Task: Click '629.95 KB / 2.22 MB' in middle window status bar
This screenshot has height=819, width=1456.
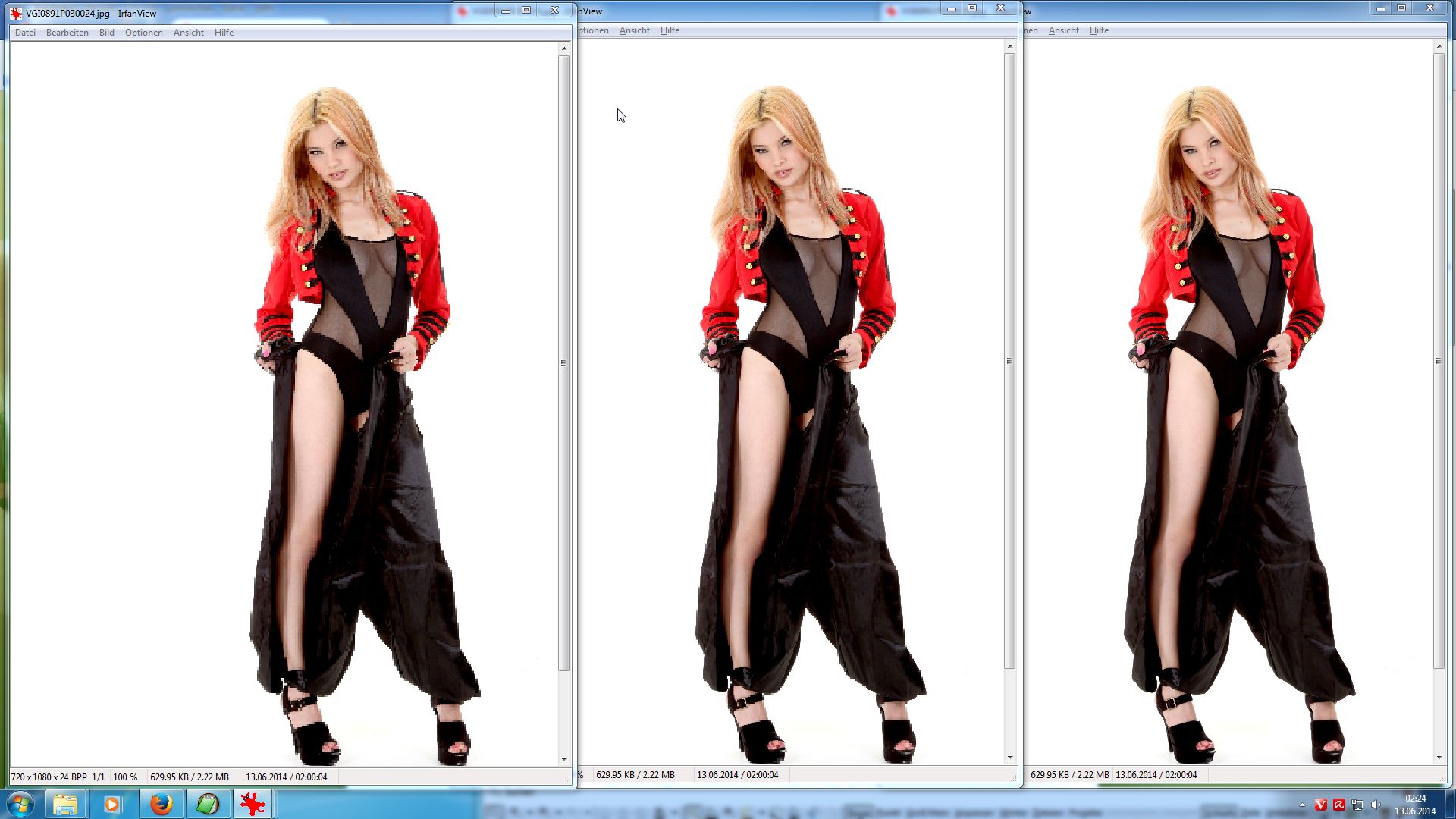Action: pyautogui.click(x=635, y=775)
